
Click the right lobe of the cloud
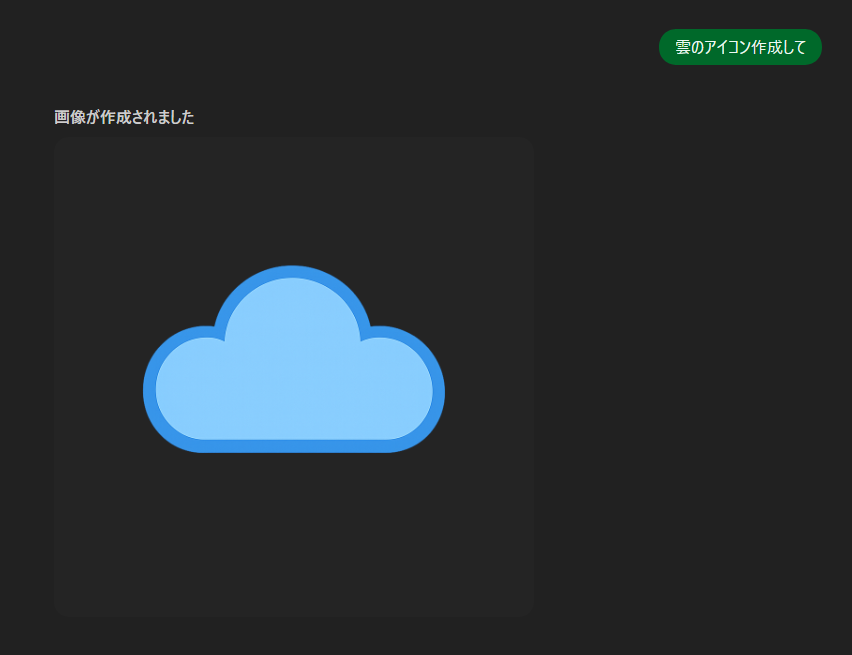click(400, 388)
